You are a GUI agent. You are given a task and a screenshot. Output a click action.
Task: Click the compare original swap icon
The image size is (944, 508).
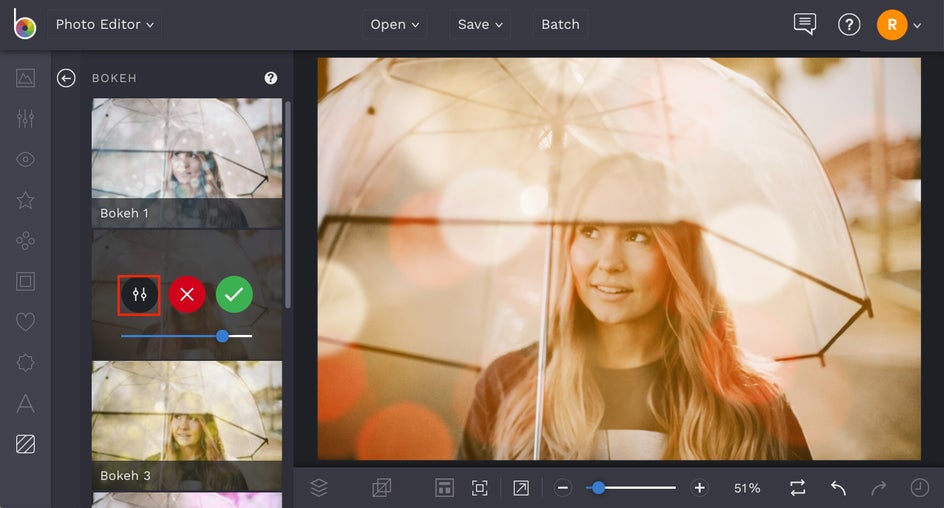(x=798, y=488)
